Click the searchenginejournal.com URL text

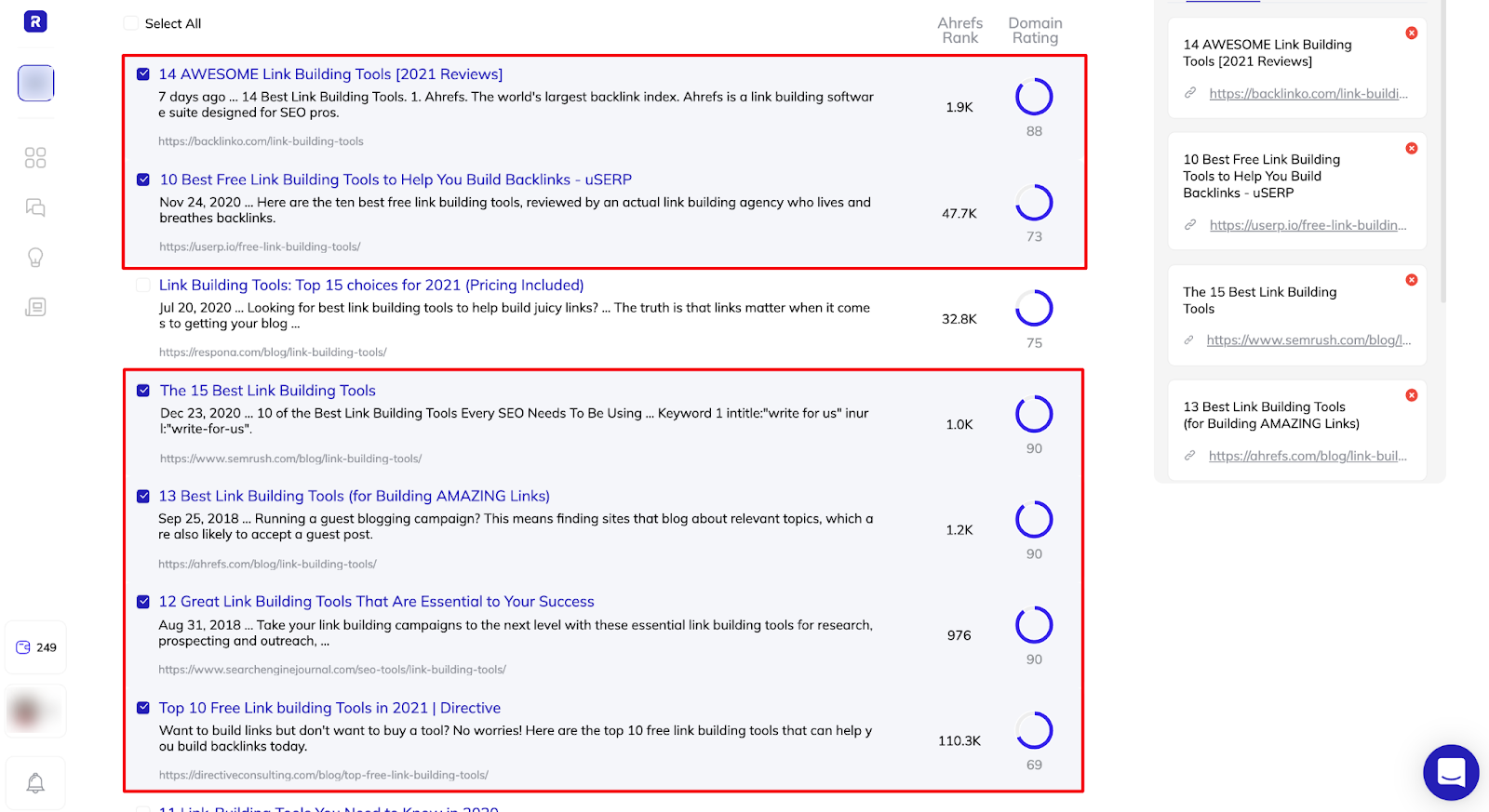click(x=332, y=670)
